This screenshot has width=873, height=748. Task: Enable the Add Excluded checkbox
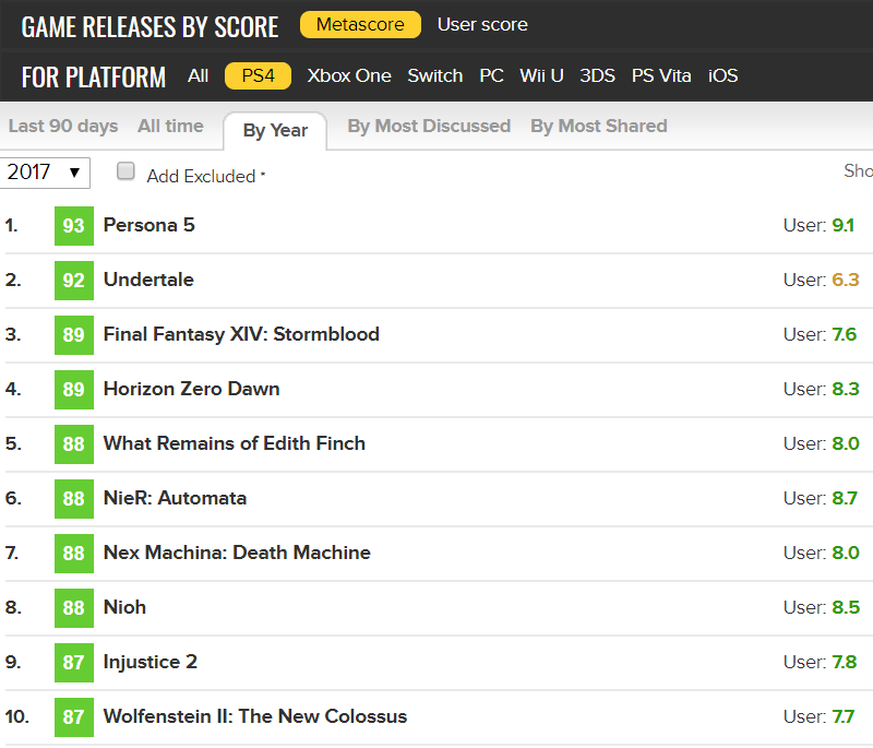coord(126,171)
